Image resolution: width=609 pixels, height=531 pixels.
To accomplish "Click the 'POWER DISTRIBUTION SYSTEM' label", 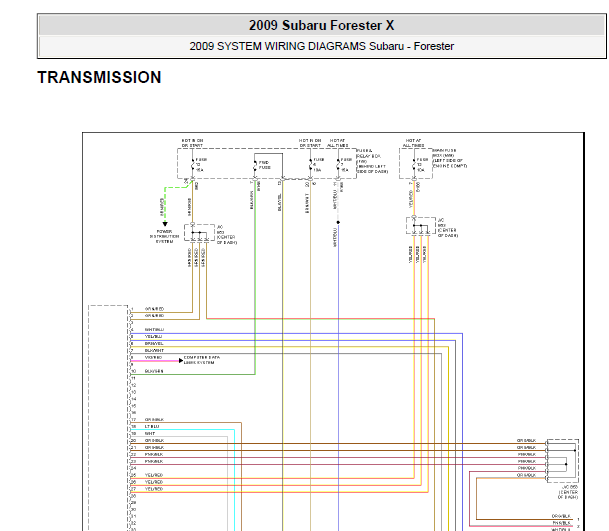I will click(164, 236).
